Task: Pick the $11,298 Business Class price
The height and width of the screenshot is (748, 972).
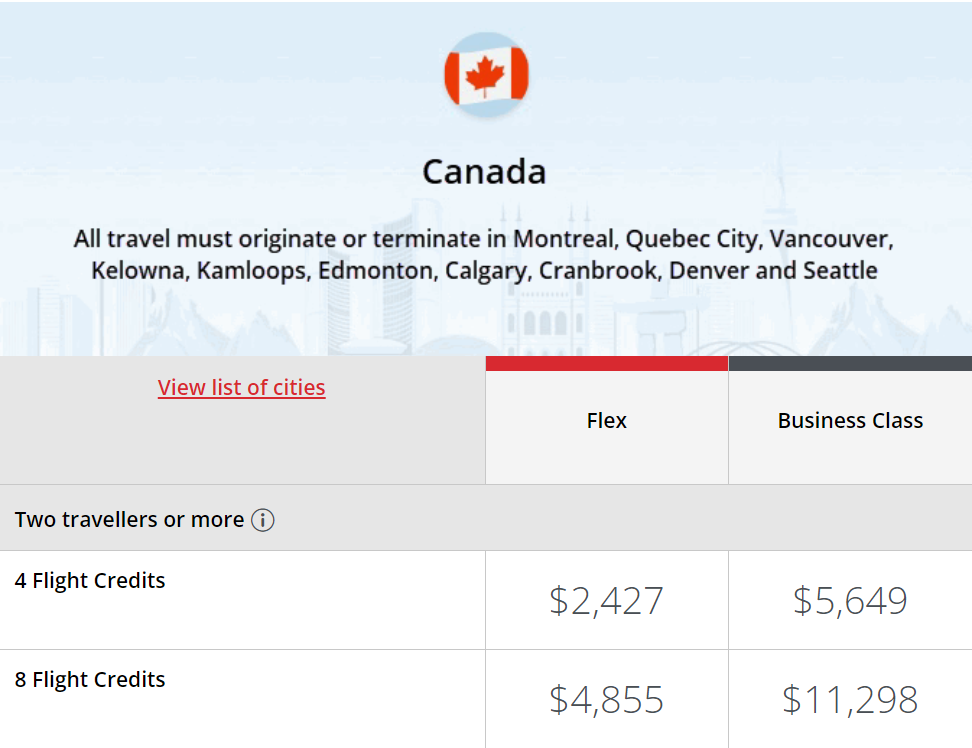Action: (850, 700)
